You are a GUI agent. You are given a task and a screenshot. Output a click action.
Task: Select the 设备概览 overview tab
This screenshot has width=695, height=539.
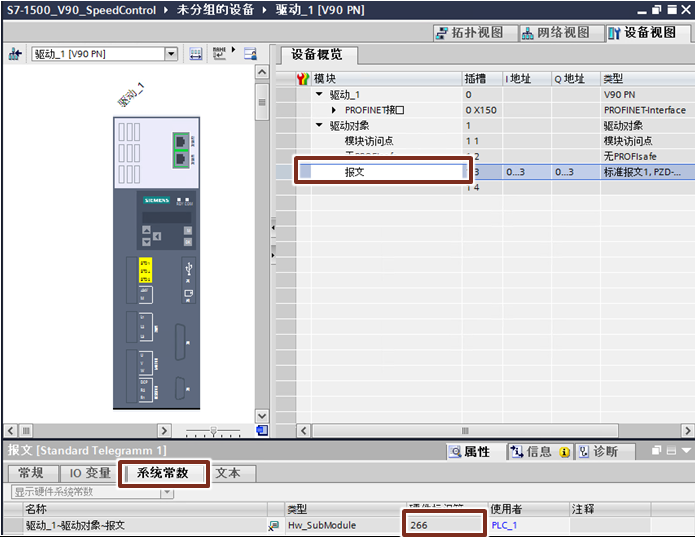[x=317, y=55]
